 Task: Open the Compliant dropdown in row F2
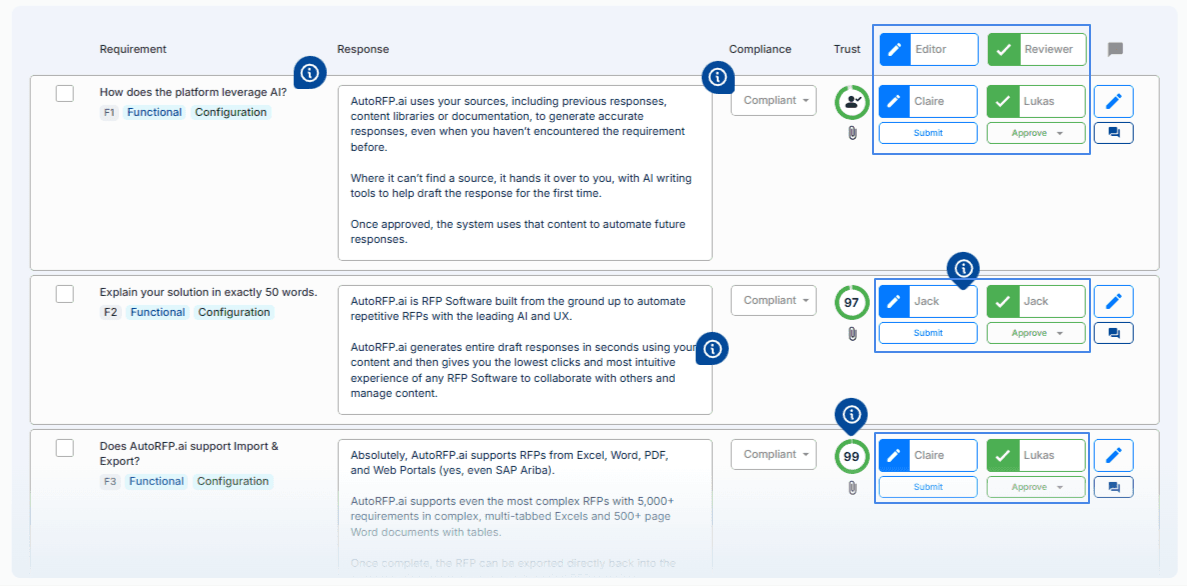click(774, 301)
